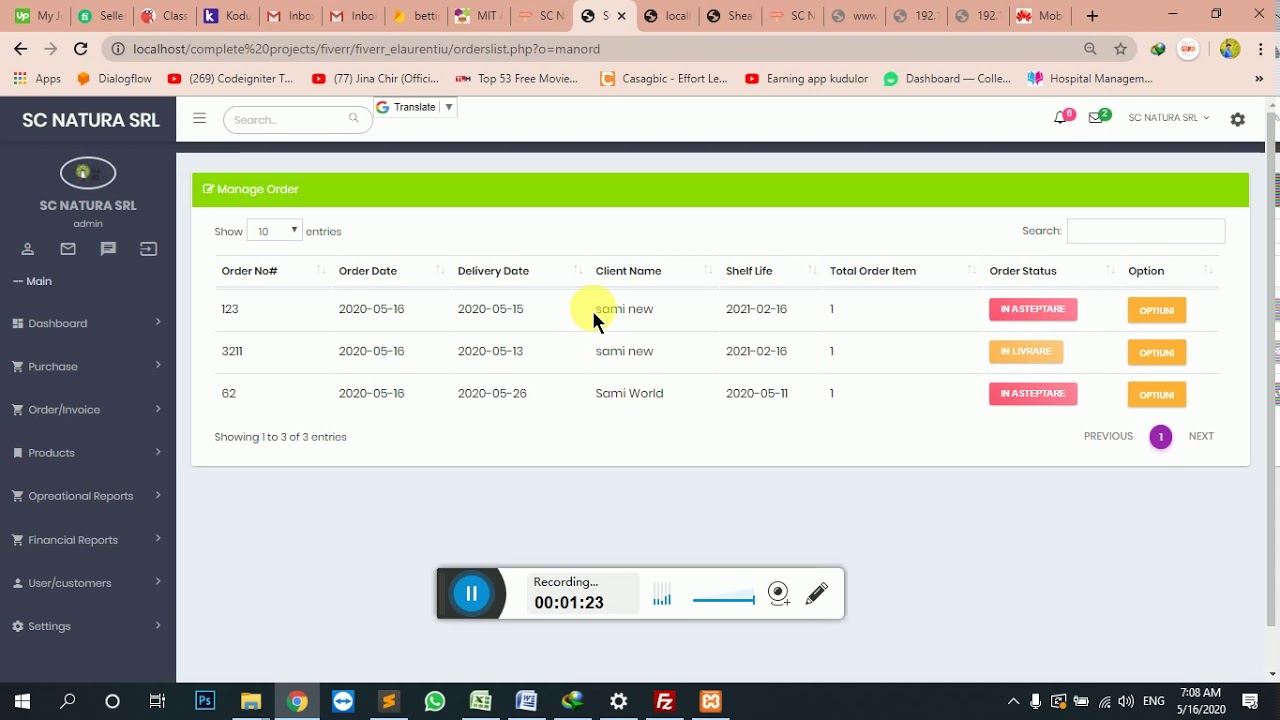Sort table by Shelf Life column
Image resolution: width=1280 pixels, height=720 pixels.
click(x=770, y=271)
